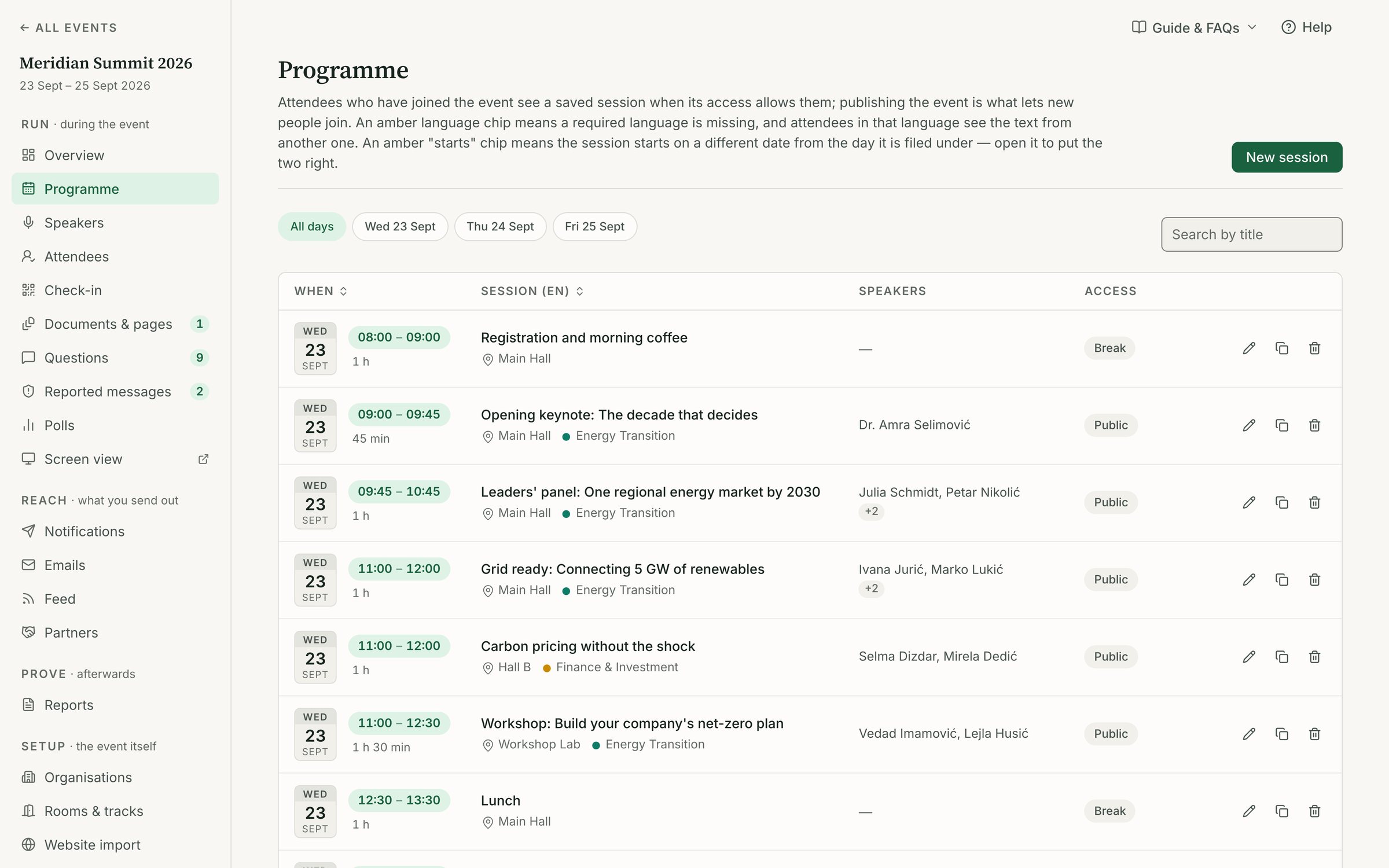Screen dimensions: 1389x868
Task: Open Documents & pages section
Action: [115, 324]
